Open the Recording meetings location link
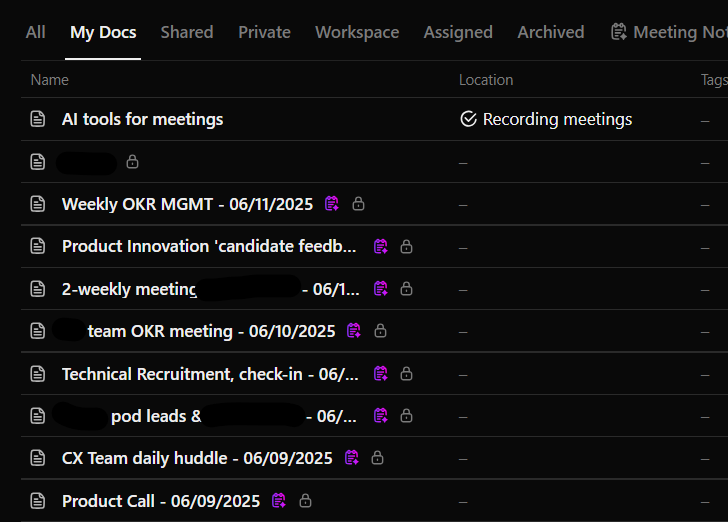 (557, 119)
